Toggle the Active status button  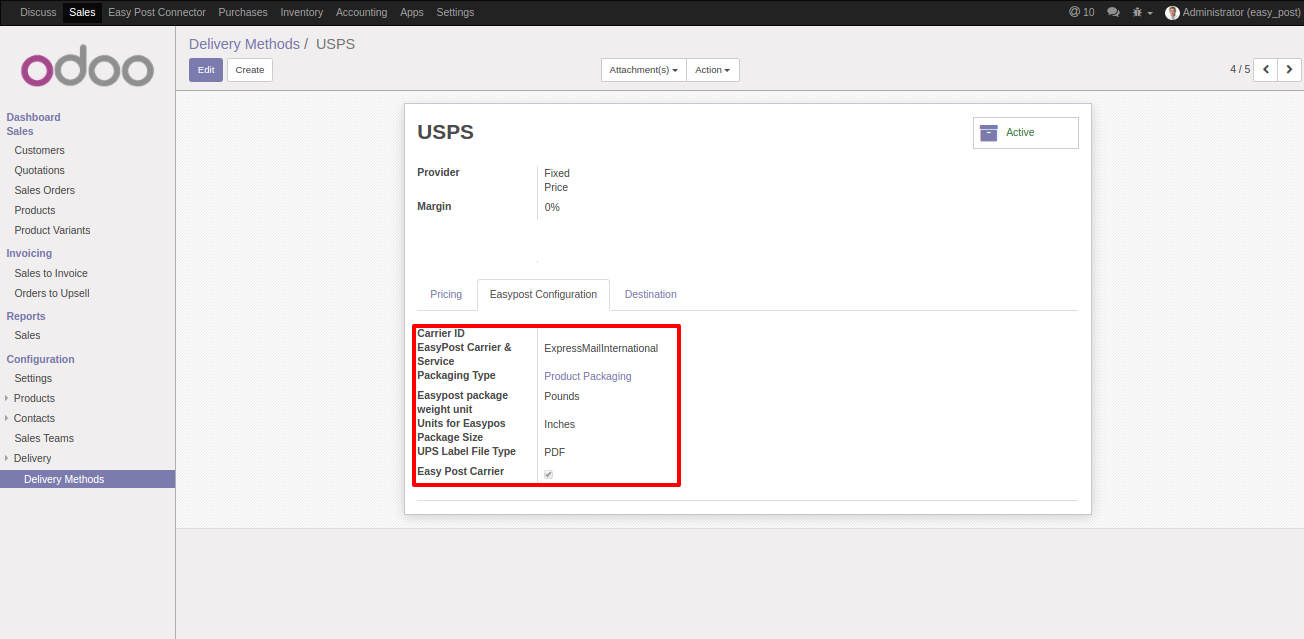coord(1026,133)
